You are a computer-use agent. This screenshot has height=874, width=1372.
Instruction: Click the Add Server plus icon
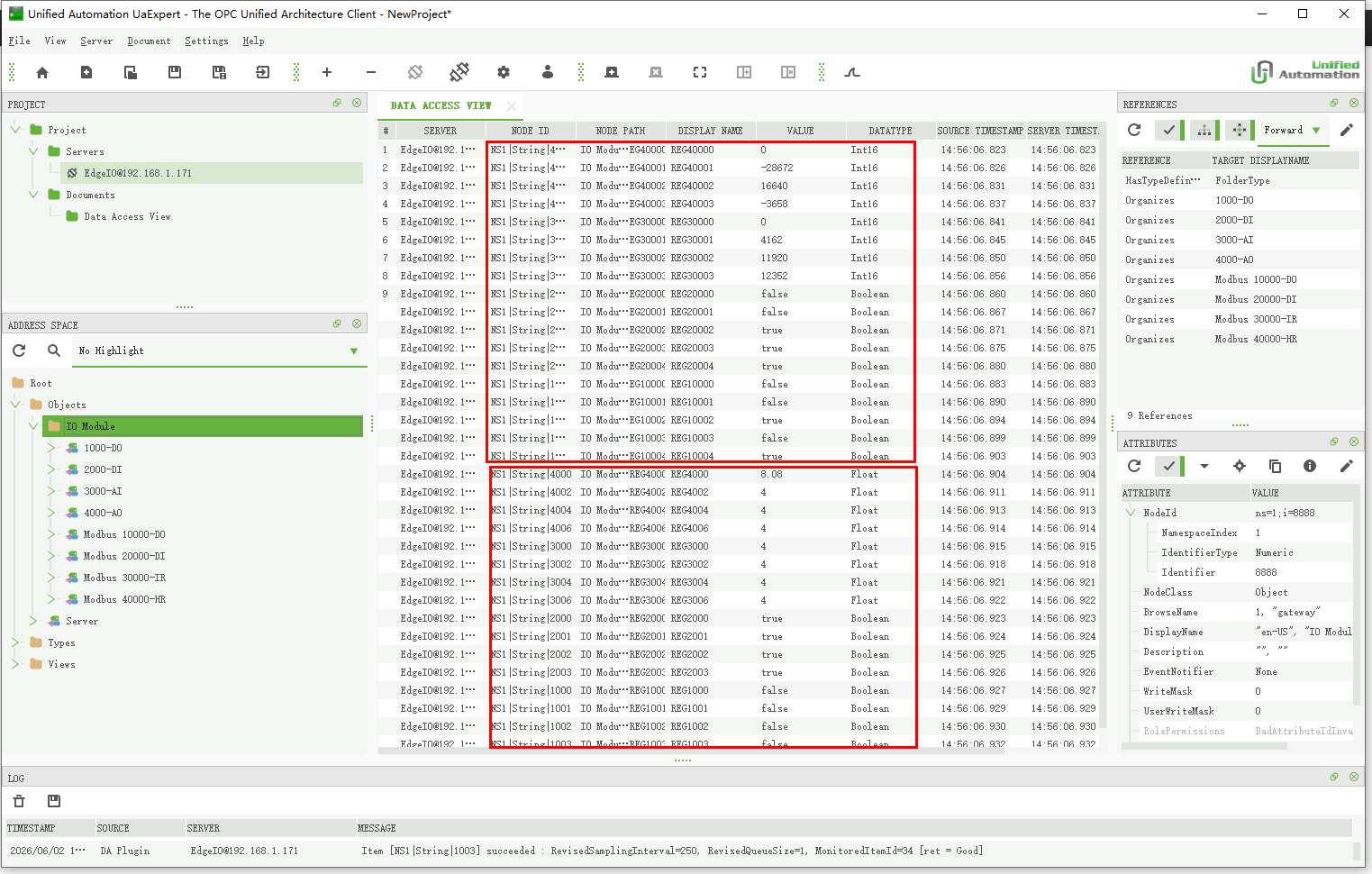[327, 72]
